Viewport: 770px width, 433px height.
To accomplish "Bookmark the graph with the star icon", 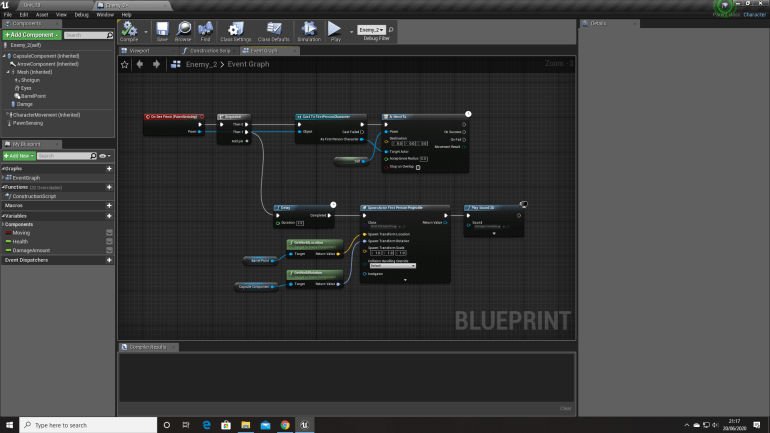I will click(x=125, y=64).
